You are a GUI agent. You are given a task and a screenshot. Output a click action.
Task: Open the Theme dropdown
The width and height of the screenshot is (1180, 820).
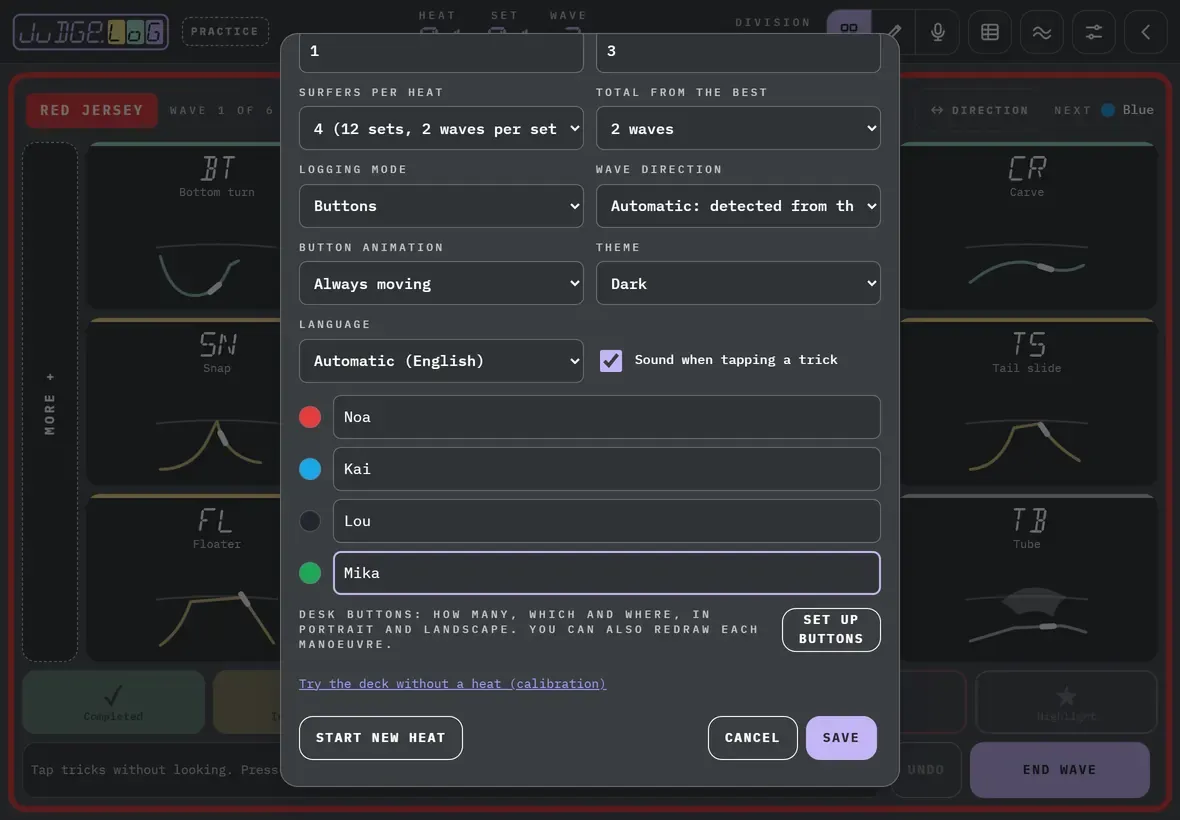click(738, 283)
